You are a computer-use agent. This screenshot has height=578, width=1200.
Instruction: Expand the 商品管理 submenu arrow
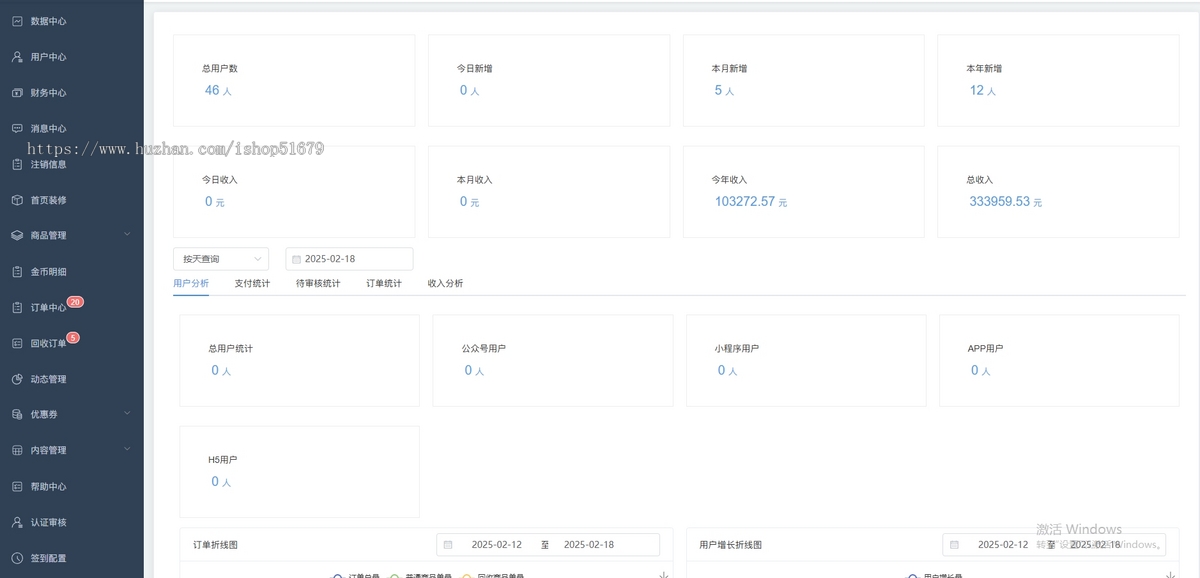[127, 235]
